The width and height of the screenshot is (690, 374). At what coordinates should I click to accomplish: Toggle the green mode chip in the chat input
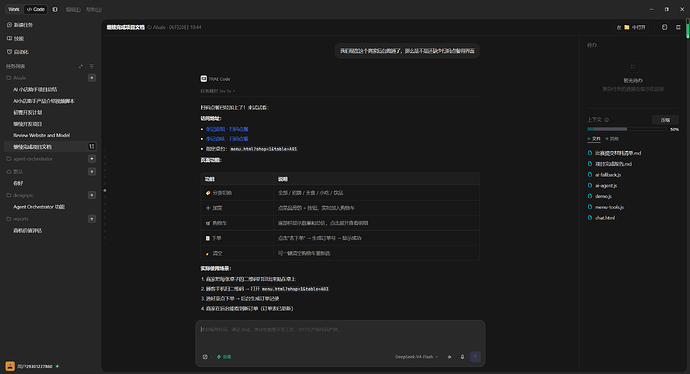[224, 357]
